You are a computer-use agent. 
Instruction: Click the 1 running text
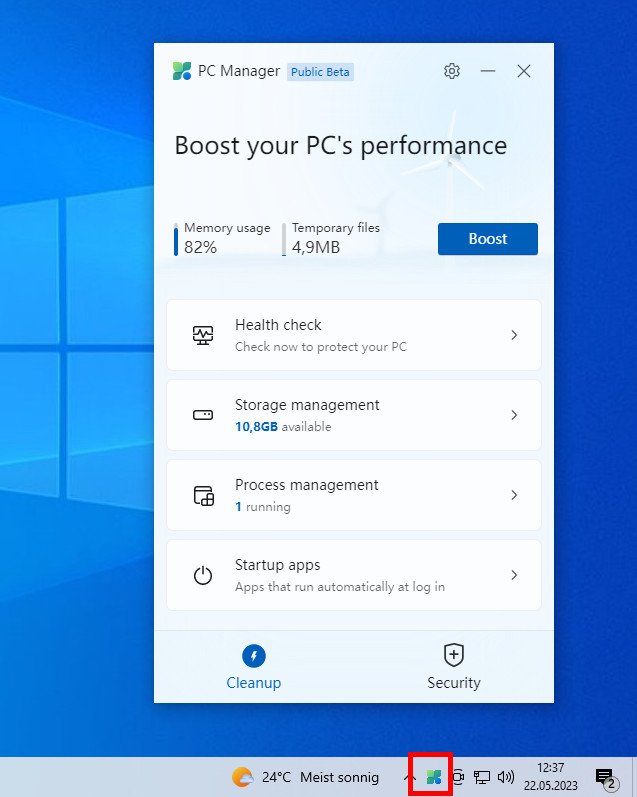coord(263,507)
